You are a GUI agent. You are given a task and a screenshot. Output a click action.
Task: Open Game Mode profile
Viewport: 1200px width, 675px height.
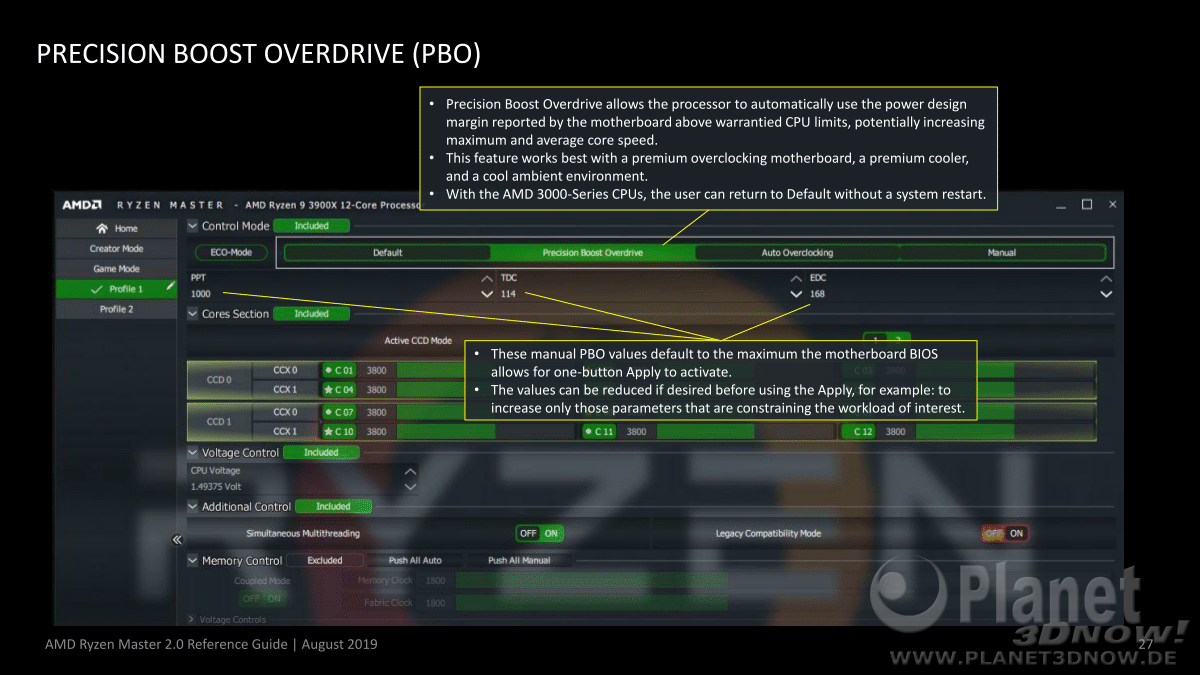(x=117, y=268)
